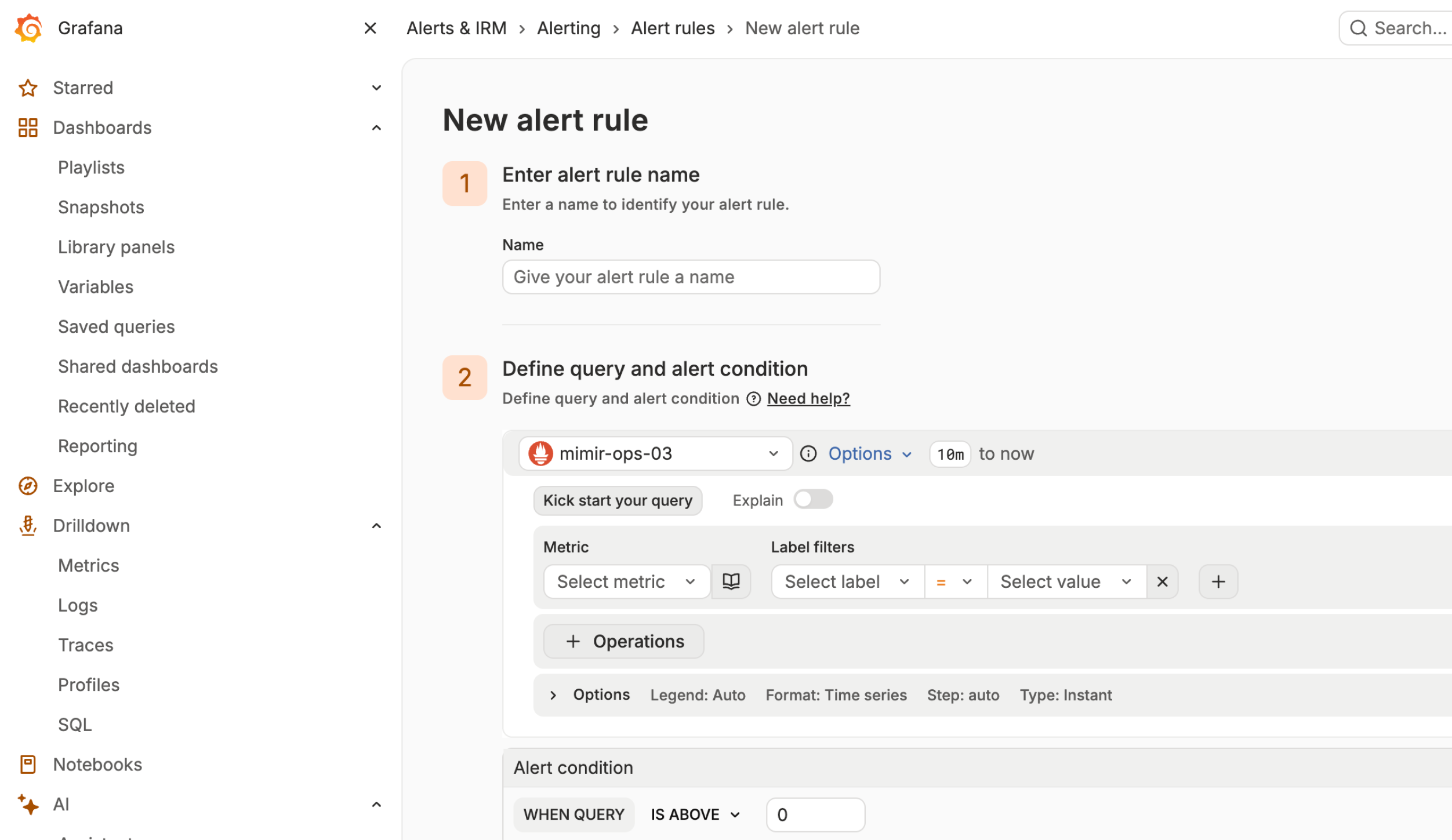Viewport: 1452px width, 840px height.
Task: Click the Operations add button
Action: coord(623,641)
